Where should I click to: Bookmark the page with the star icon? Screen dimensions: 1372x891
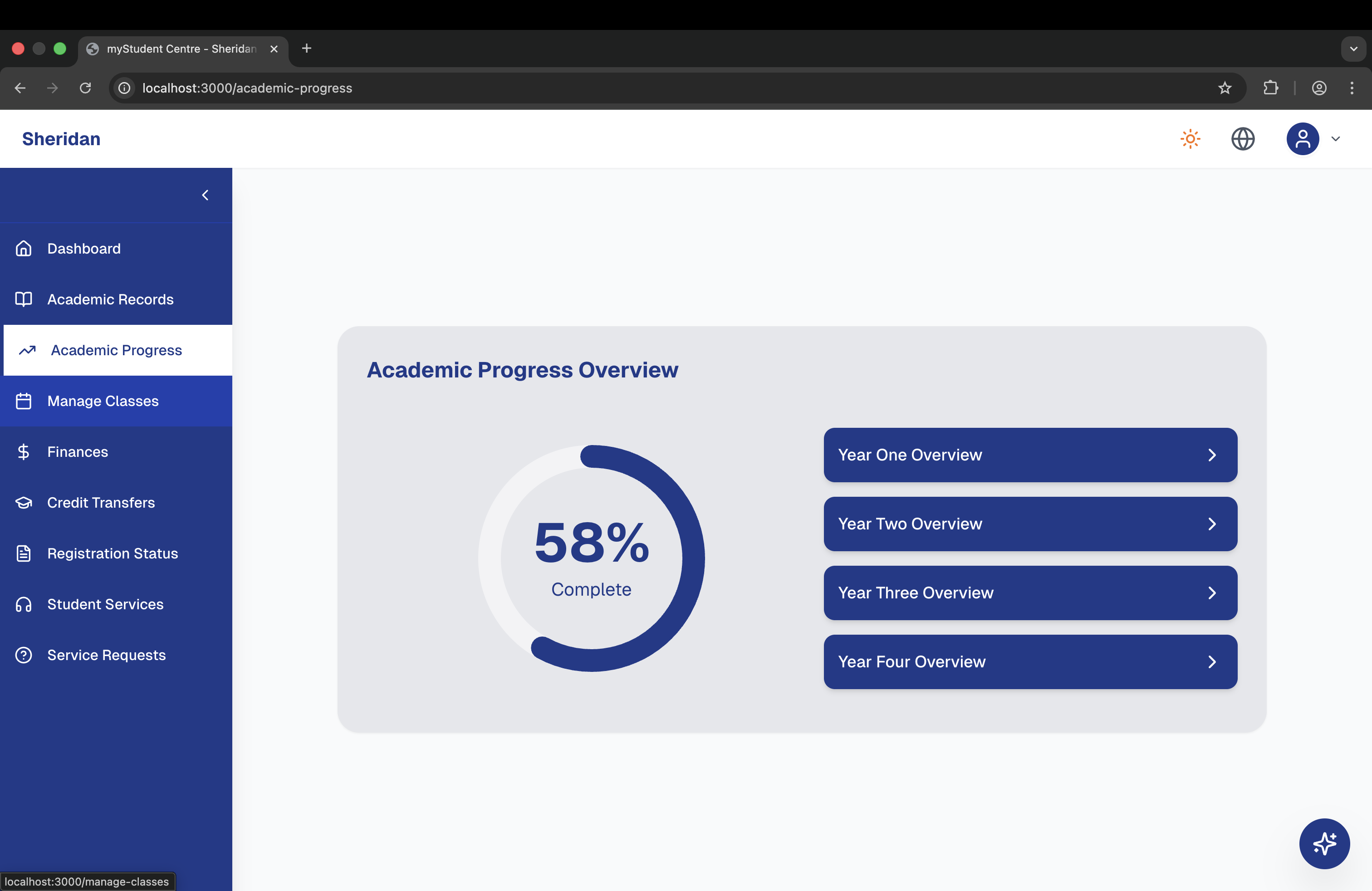pyautogui.click(x=1225, y=88)
